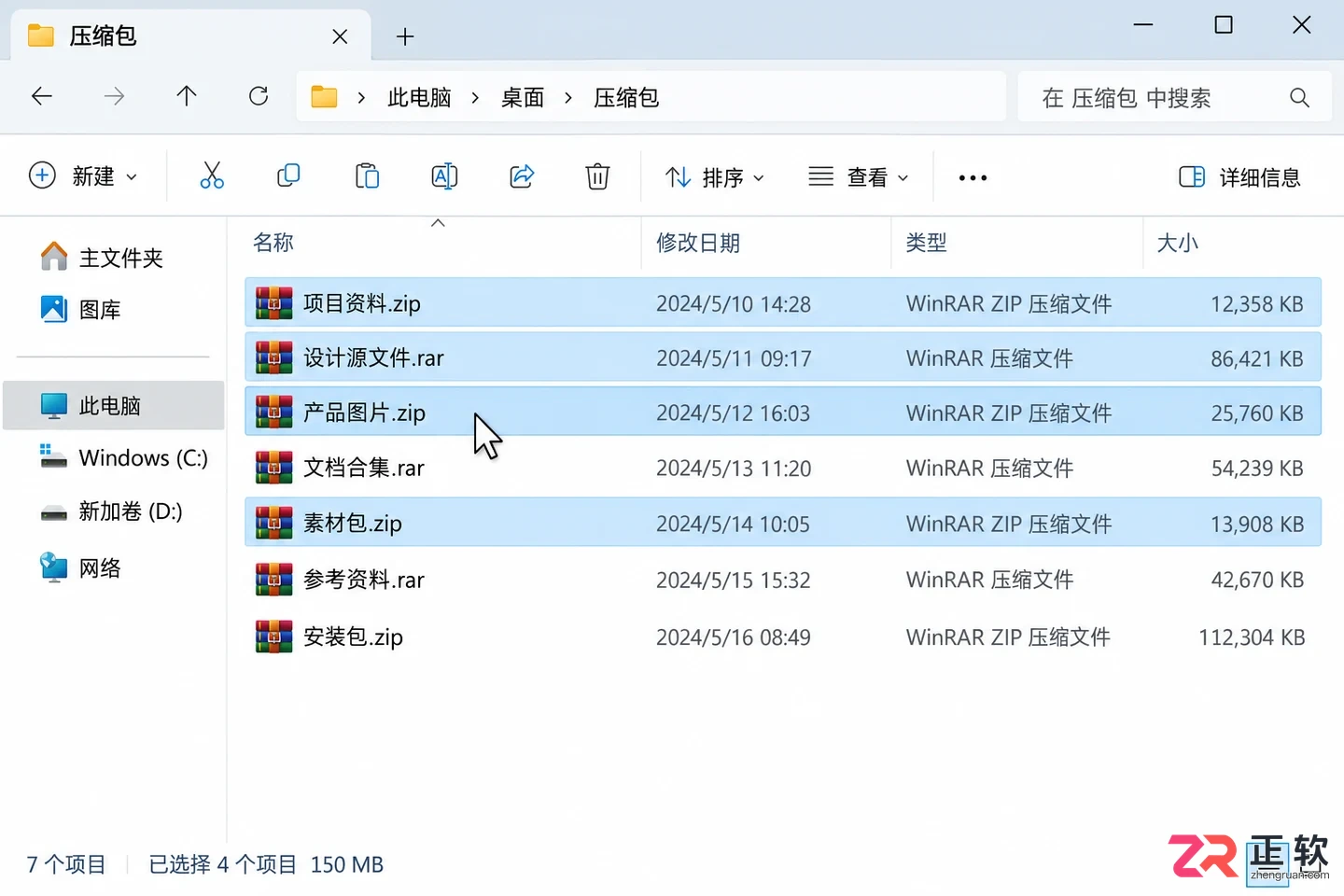Select the file 产品图片.zip

pos(783,412)
